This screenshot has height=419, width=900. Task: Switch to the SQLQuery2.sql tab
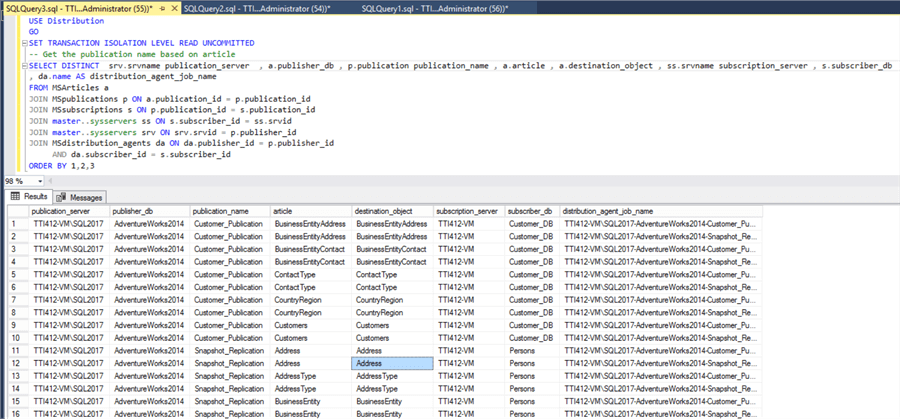260,8
